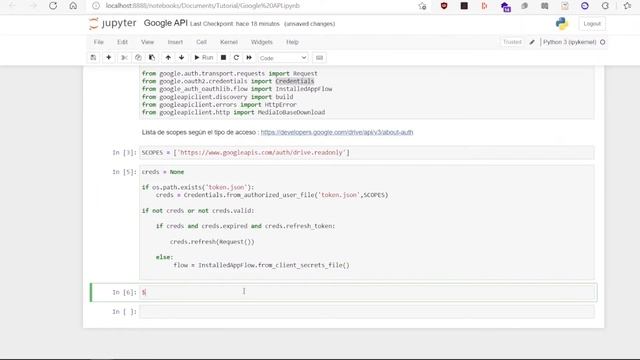
Task: Move the selected cell down
Action: point(182,58)
